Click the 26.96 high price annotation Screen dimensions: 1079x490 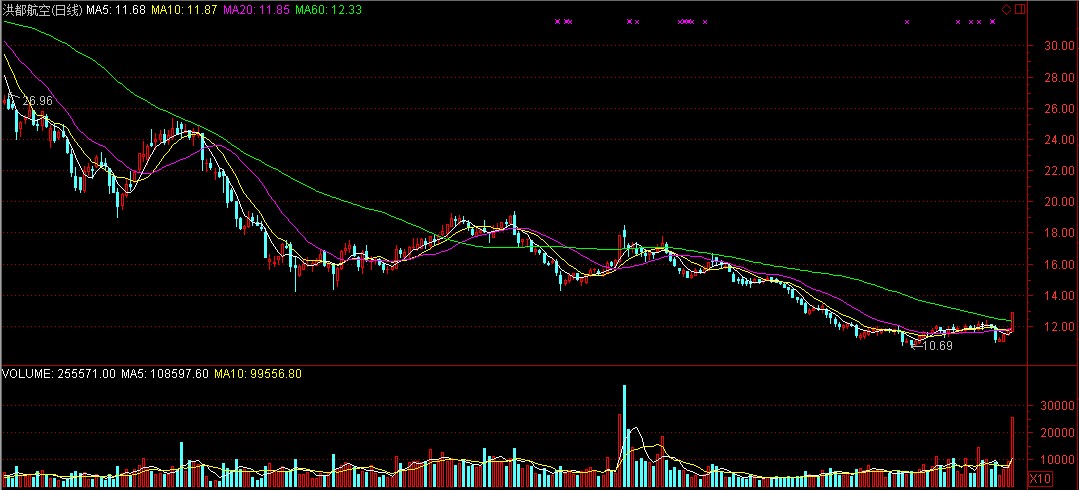(37, 101)
